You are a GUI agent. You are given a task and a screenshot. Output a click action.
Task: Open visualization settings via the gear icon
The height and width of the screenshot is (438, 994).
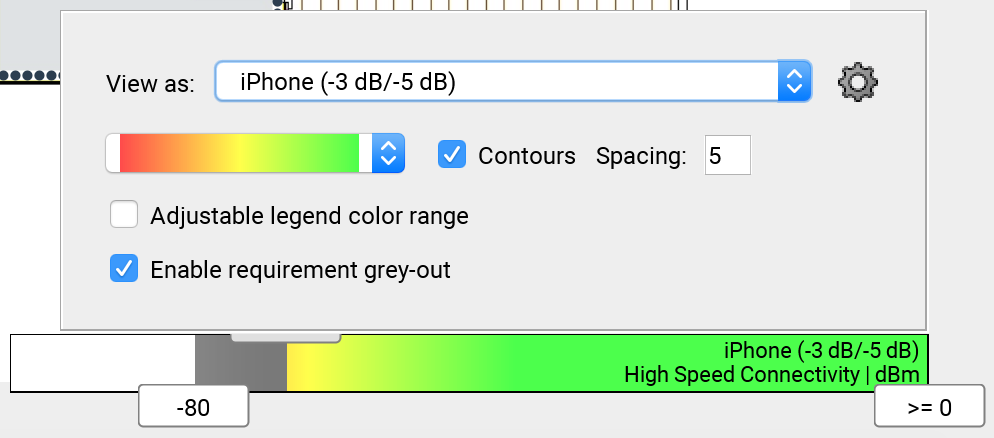coord(858,82)
